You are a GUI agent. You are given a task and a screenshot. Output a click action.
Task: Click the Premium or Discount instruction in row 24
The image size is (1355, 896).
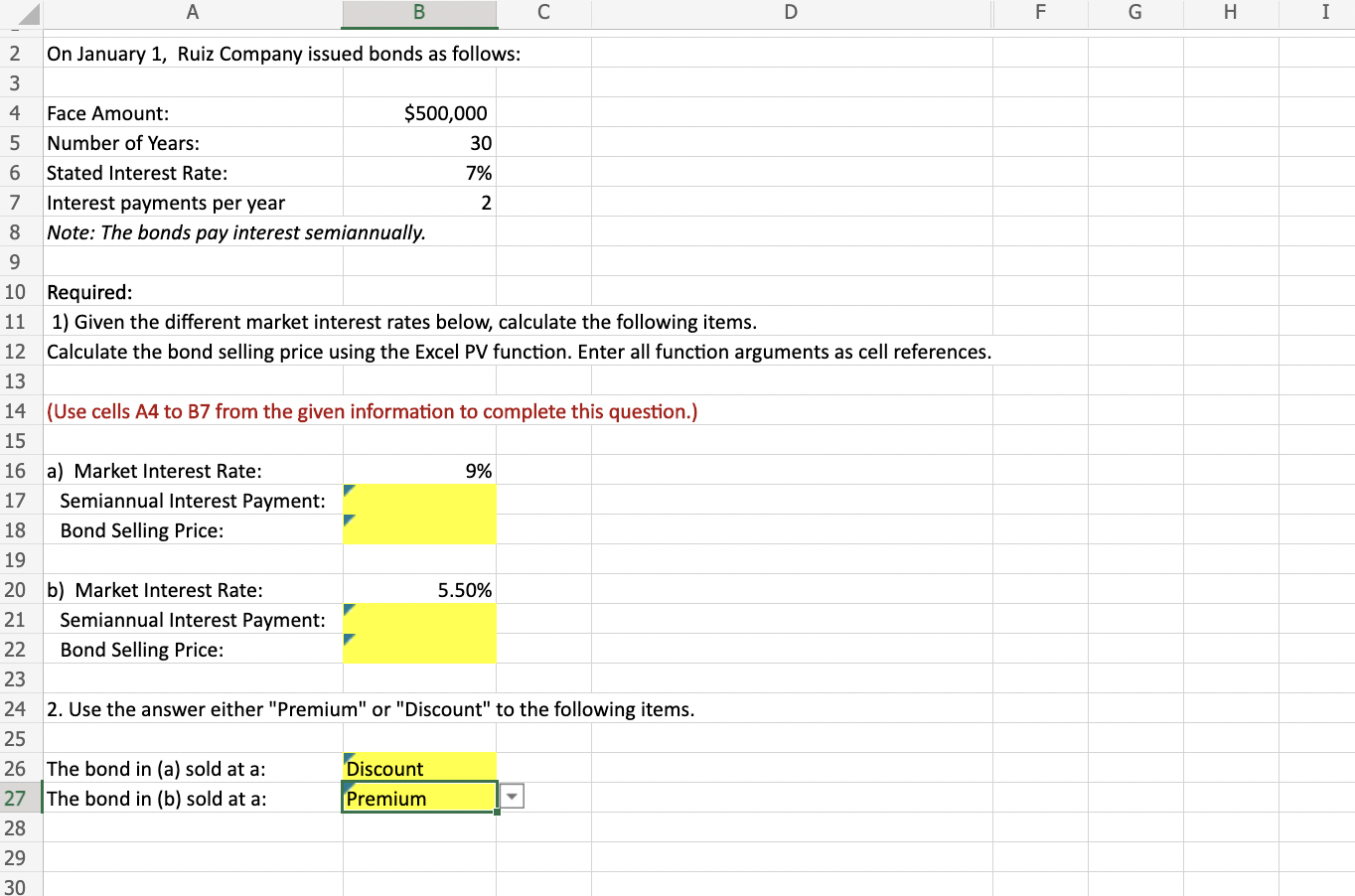click(x=371, y=709)
